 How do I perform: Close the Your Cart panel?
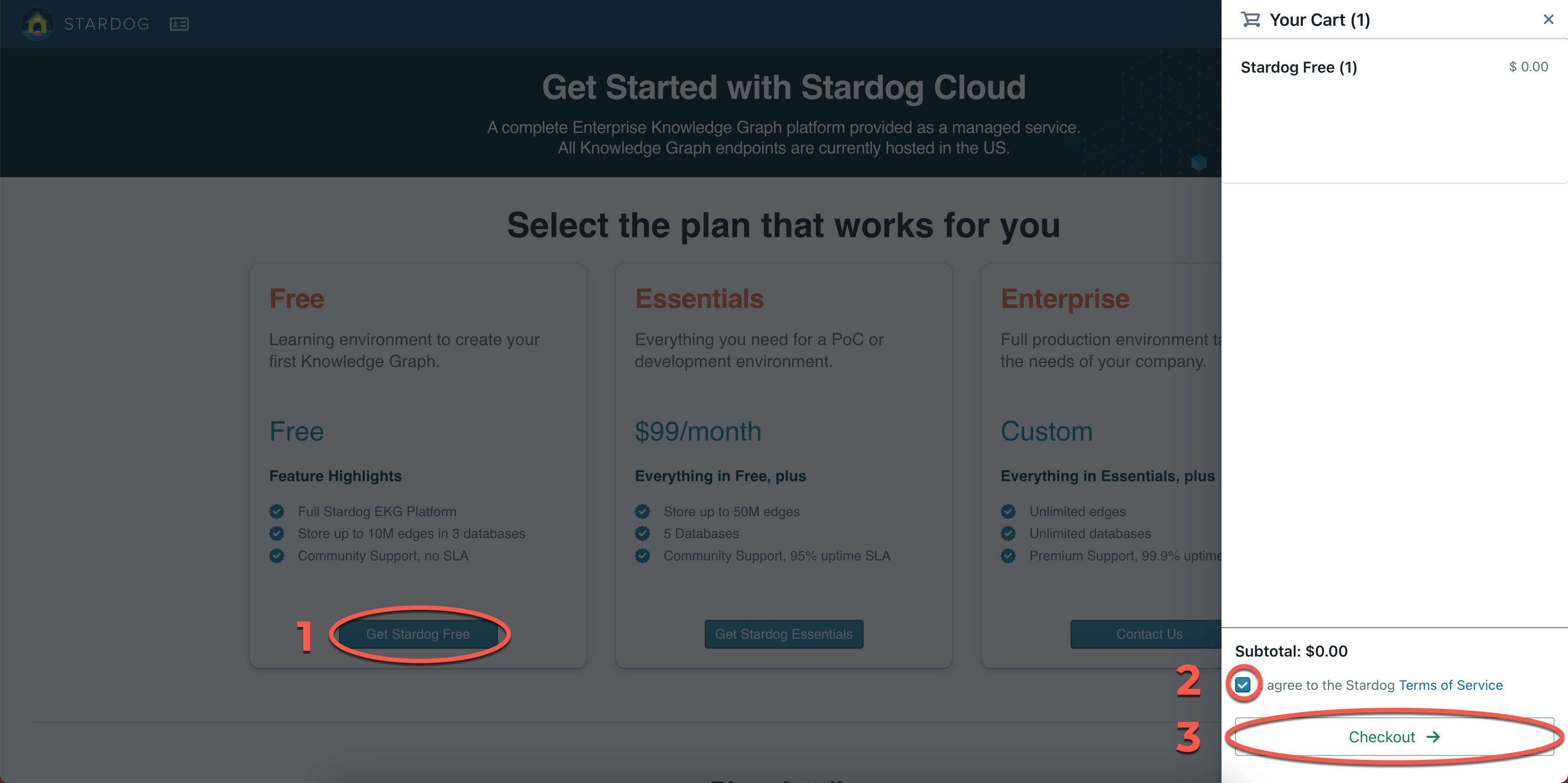pyautogui.click(x=1548, y=19)
